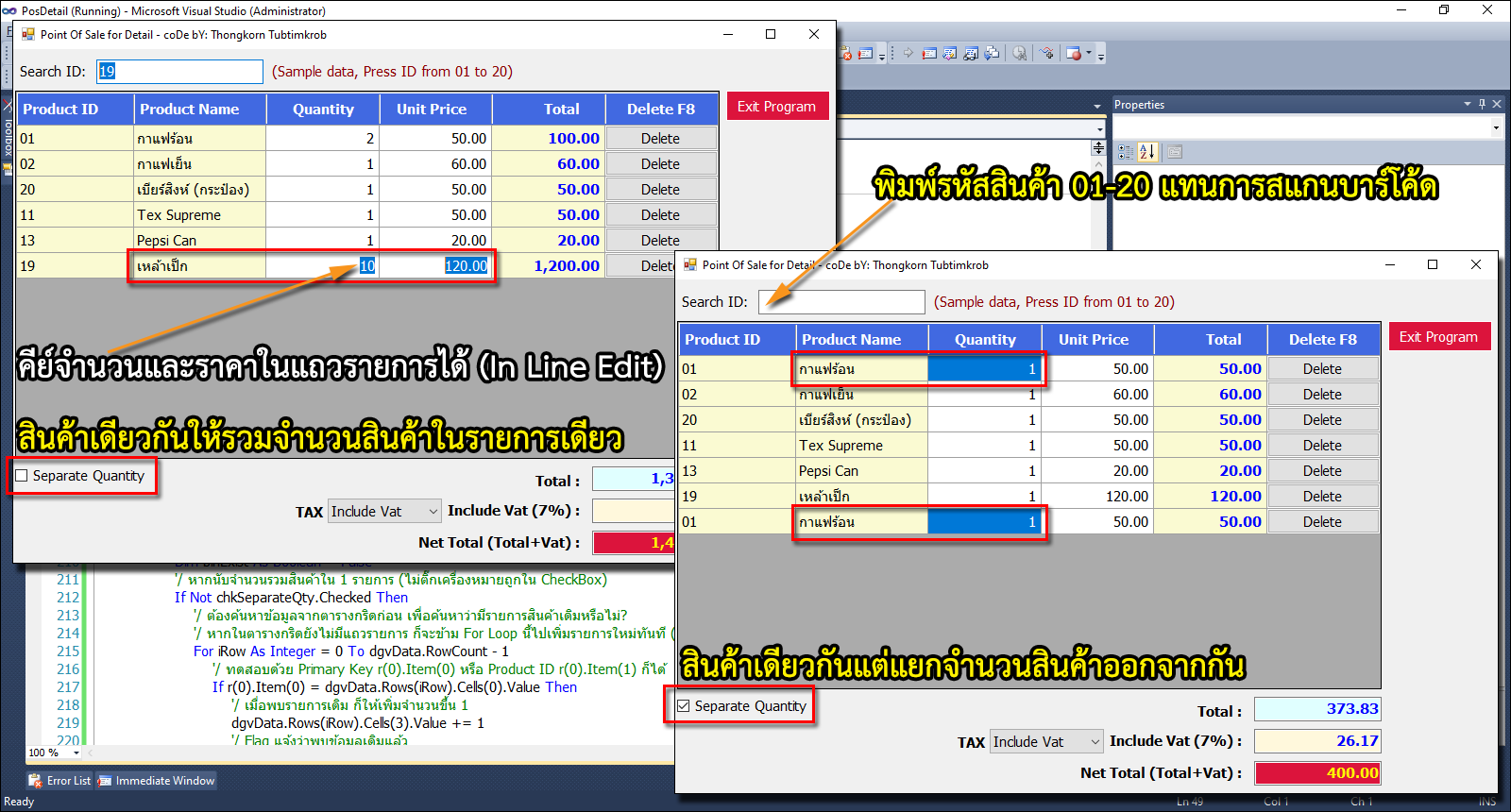Expand the code editor member dropdown arrow

point(1100,127)
